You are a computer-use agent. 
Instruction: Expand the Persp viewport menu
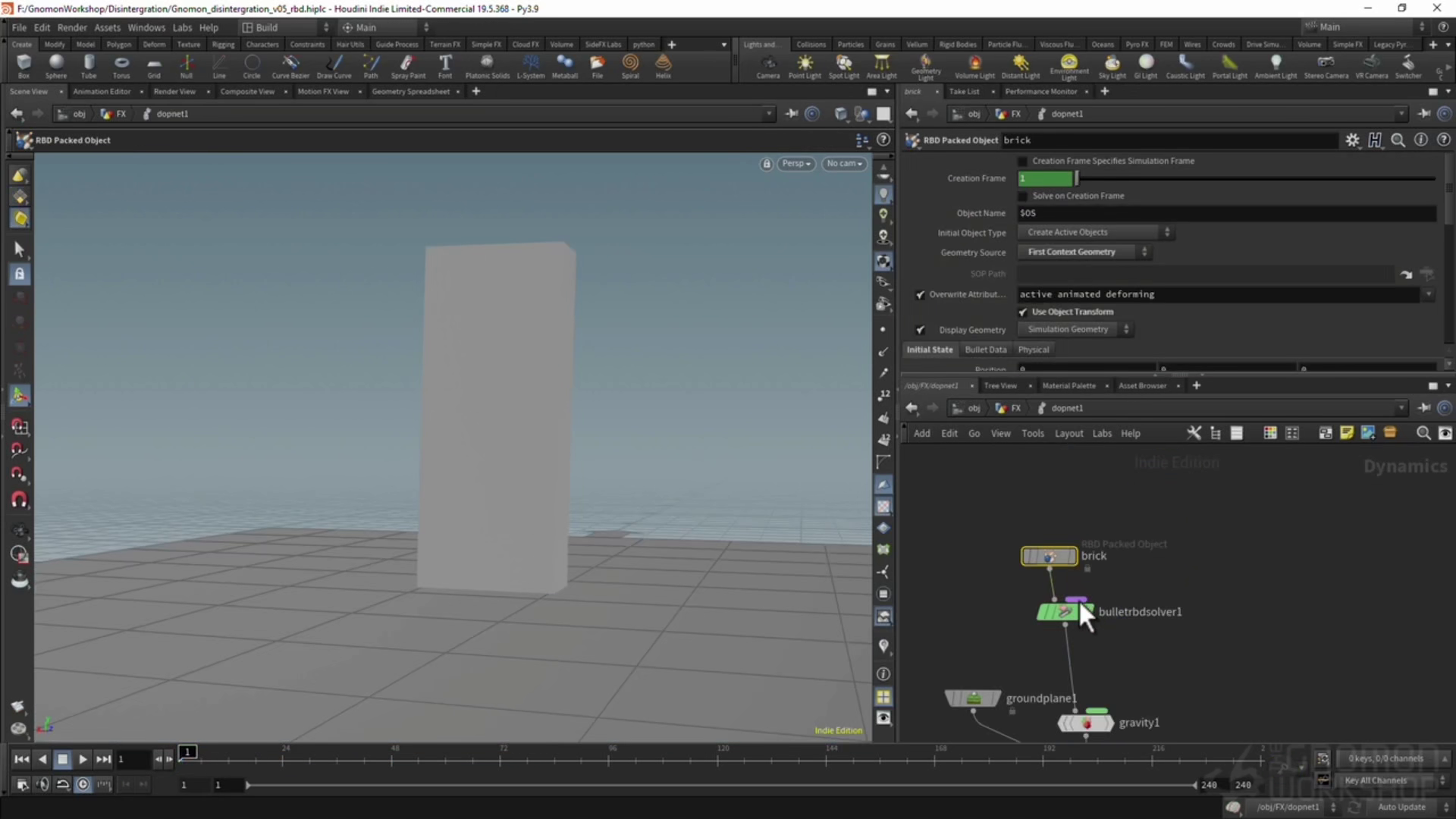click(795, 164)
